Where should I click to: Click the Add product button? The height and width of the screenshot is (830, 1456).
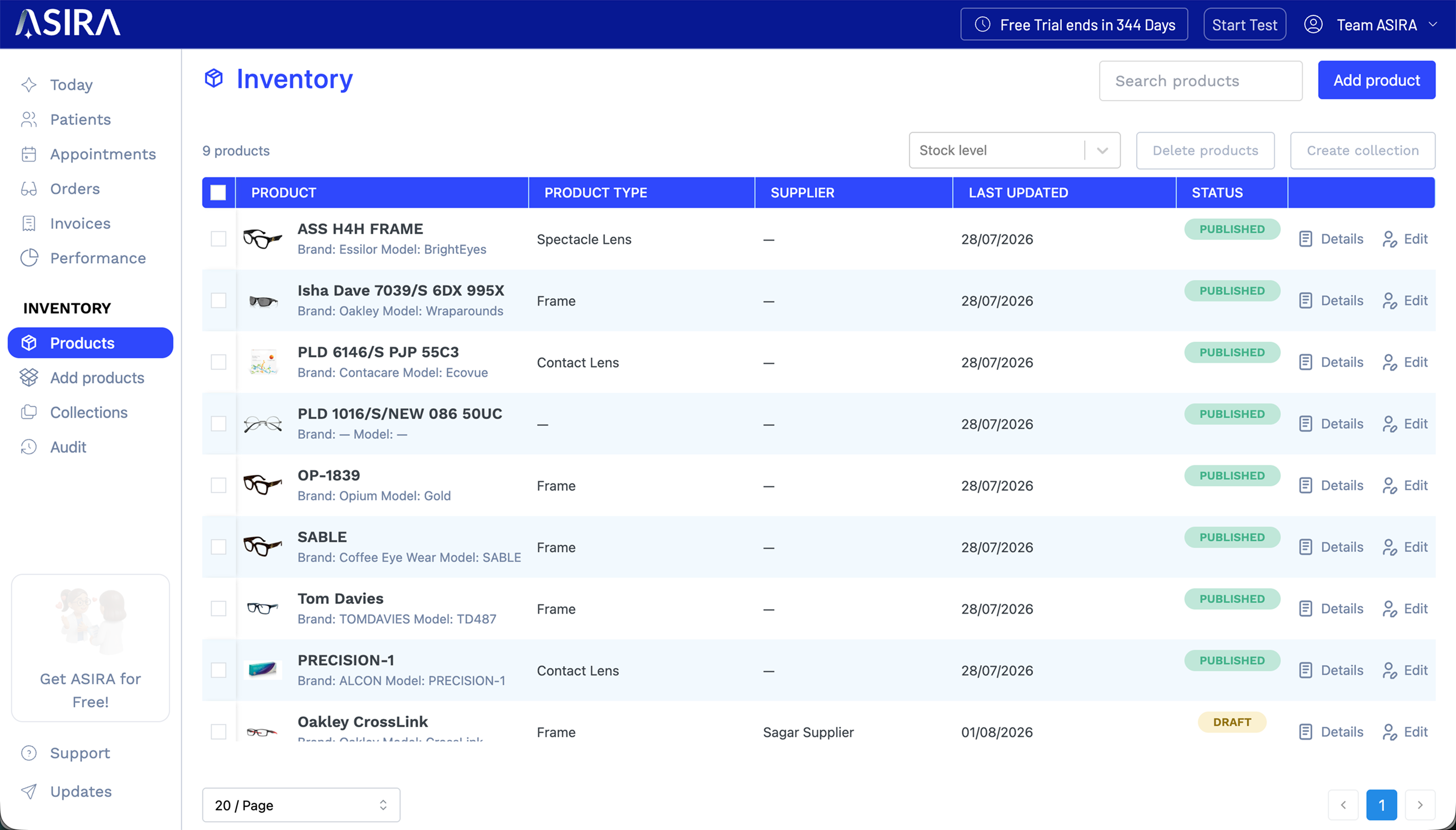point(1376,80)
